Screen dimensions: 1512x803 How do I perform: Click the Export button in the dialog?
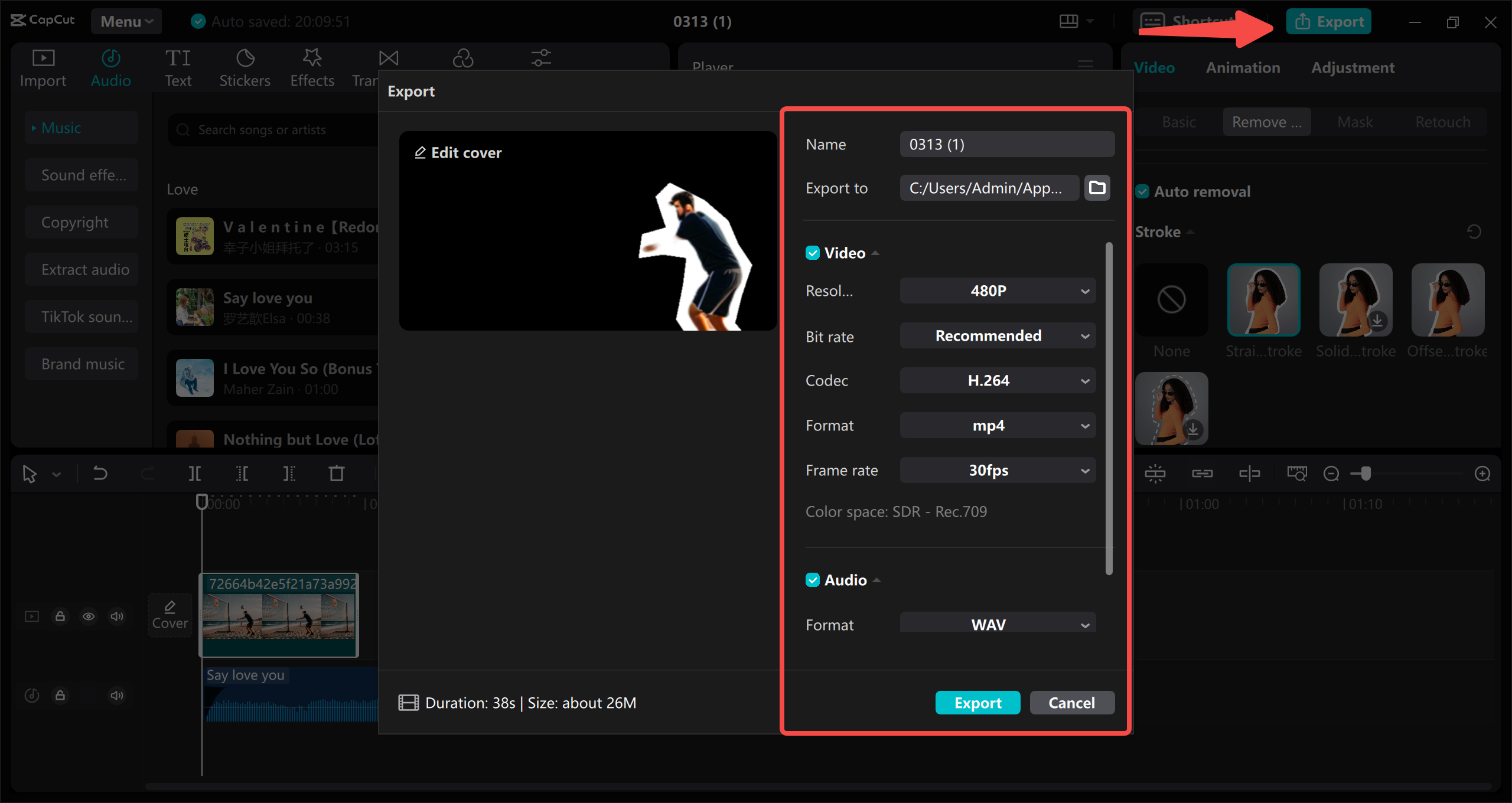(977, 703)
